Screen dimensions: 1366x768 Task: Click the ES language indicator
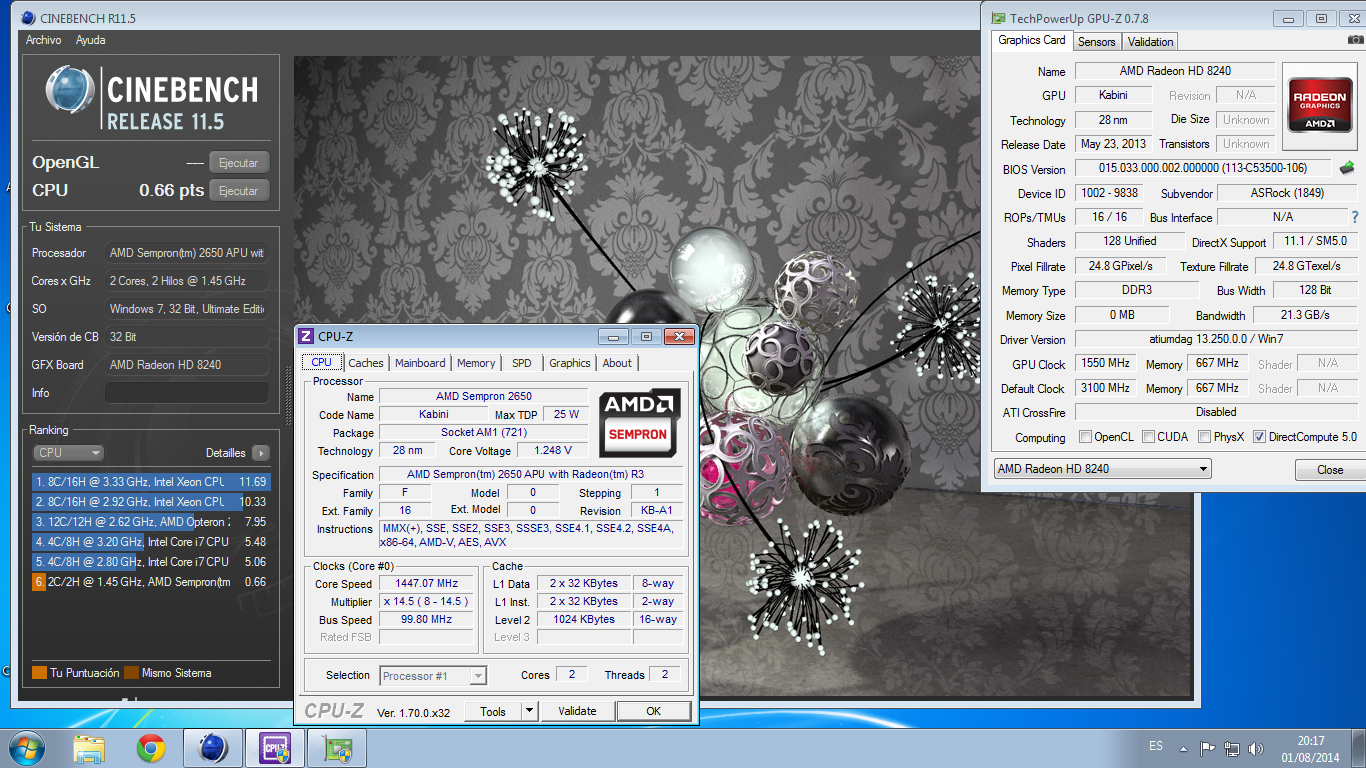pos(1156,746)
